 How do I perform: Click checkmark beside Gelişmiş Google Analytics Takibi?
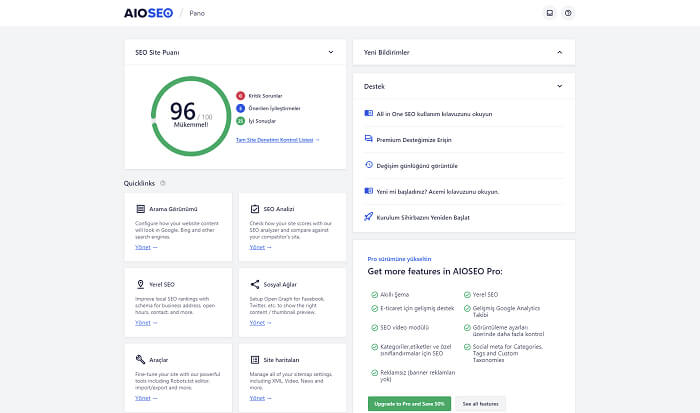pyautogui.click(x=467, y=309)
